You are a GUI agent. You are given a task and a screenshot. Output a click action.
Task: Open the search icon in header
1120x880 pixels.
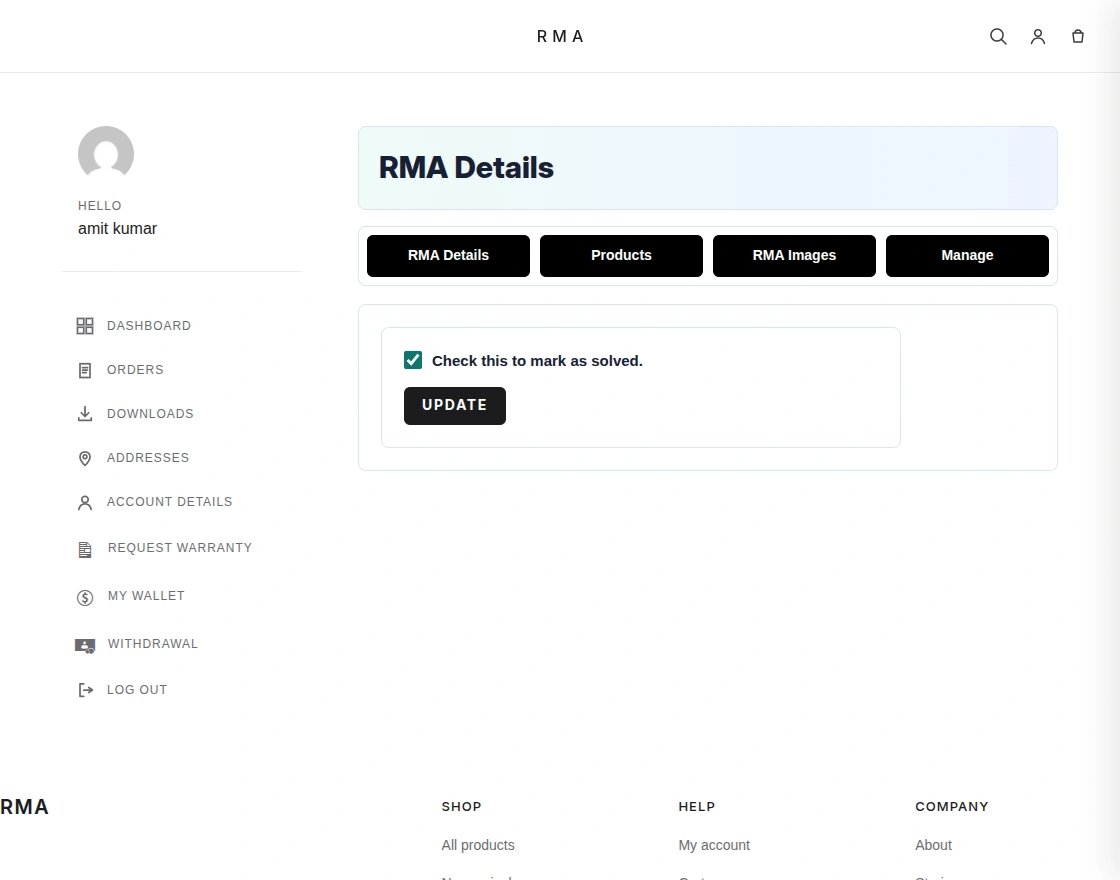[x=998, y=36]
